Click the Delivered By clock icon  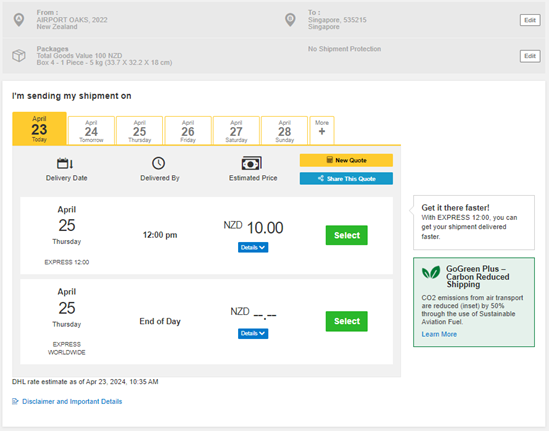click(x=159, y=163)
